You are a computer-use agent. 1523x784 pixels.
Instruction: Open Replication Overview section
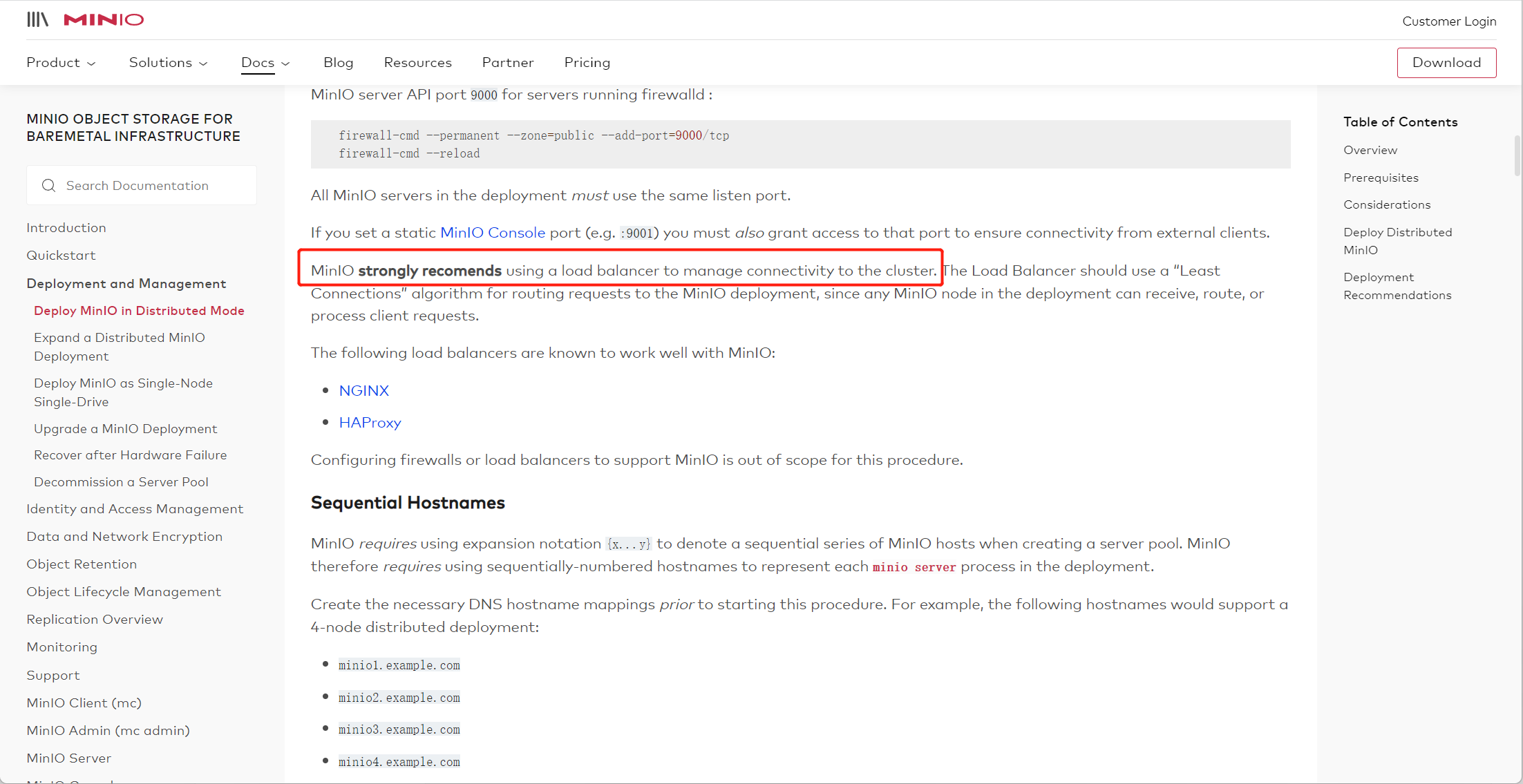point(95,620)
